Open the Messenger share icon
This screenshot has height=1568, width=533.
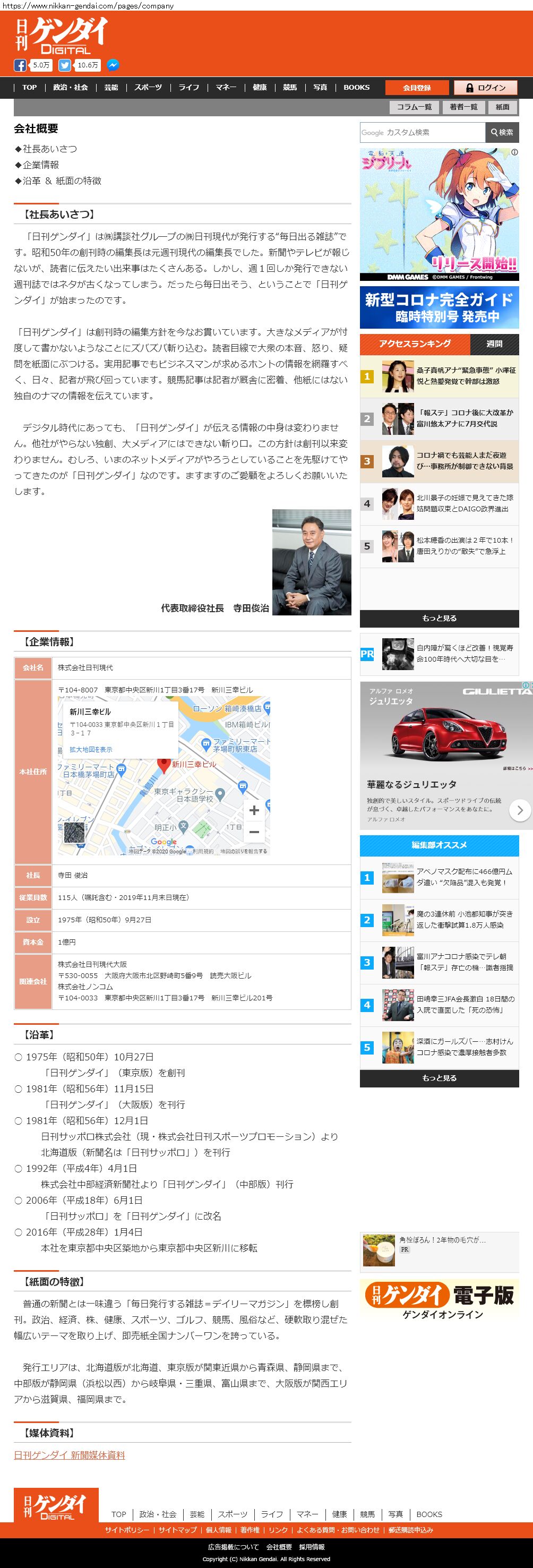(x=113, y=65)
